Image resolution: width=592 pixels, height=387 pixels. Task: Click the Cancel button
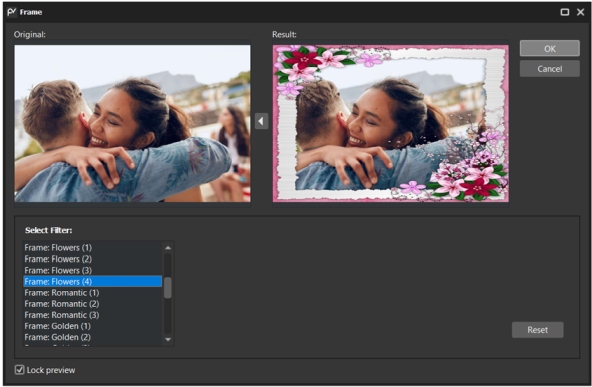pos(549,69)
